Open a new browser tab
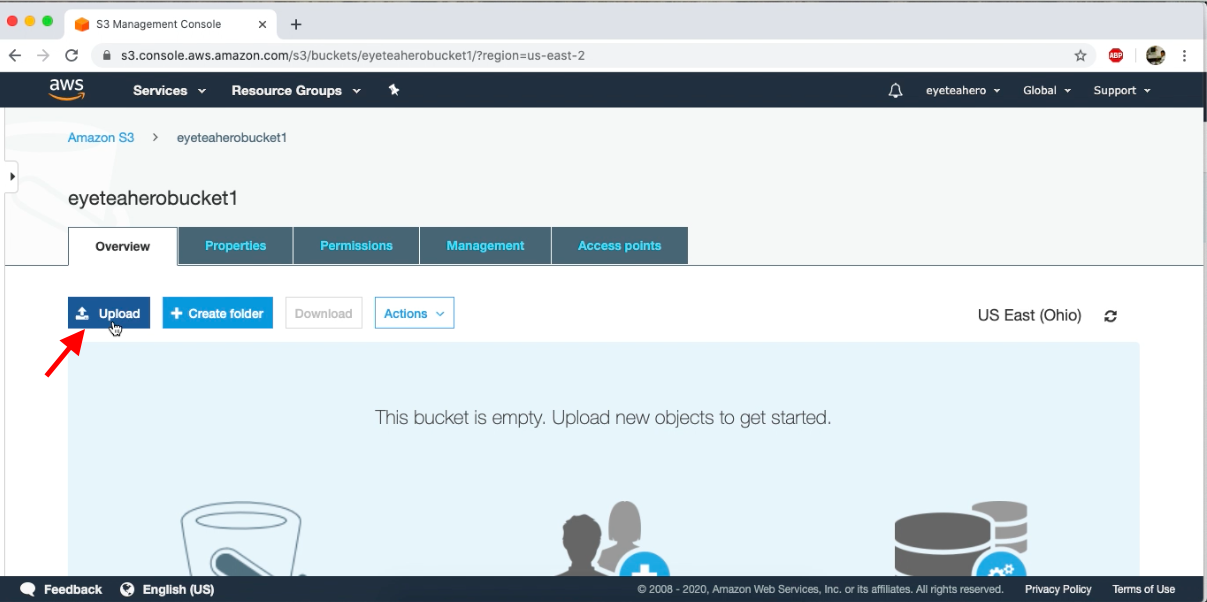The width and height of the screenshot is (1207, 602). [296, 24]
